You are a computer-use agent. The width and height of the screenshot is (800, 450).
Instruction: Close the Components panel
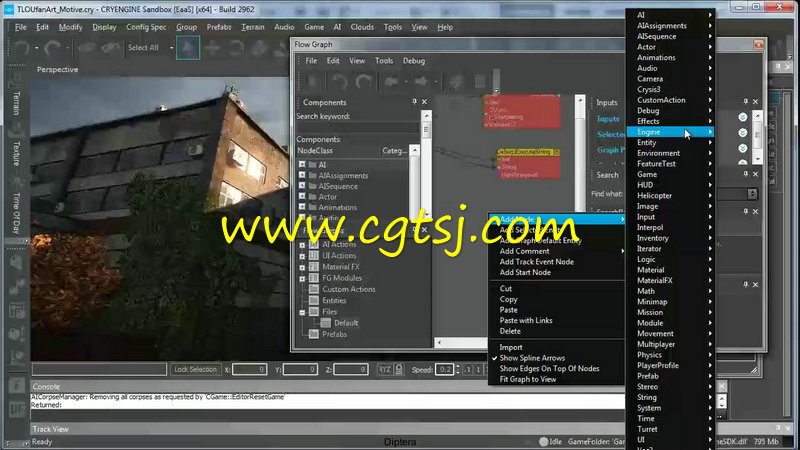click(424, 102)
